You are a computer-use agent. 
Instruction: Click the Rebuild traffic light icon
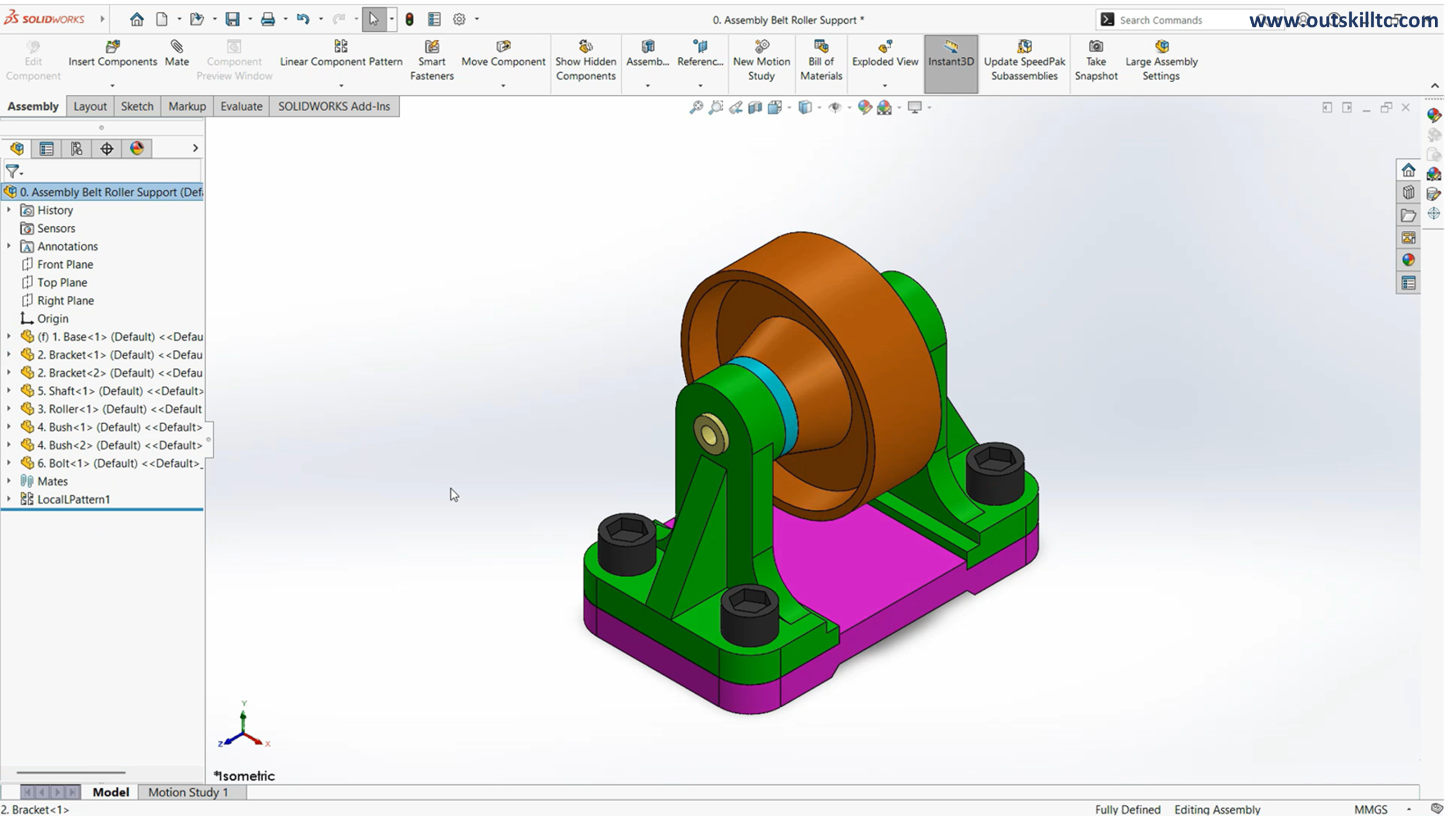(x=409, y=20)
